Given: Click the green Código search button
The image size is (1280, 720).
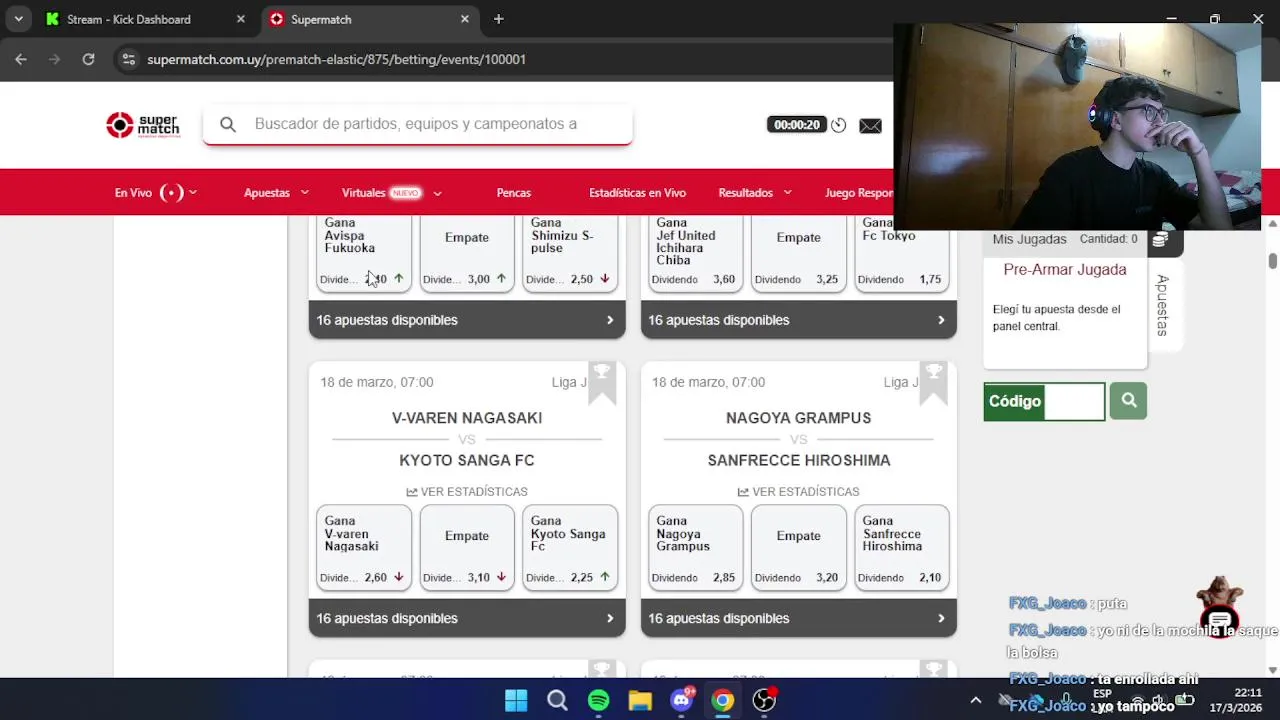Looking at the screenshot, I should tap(1128, 401).
